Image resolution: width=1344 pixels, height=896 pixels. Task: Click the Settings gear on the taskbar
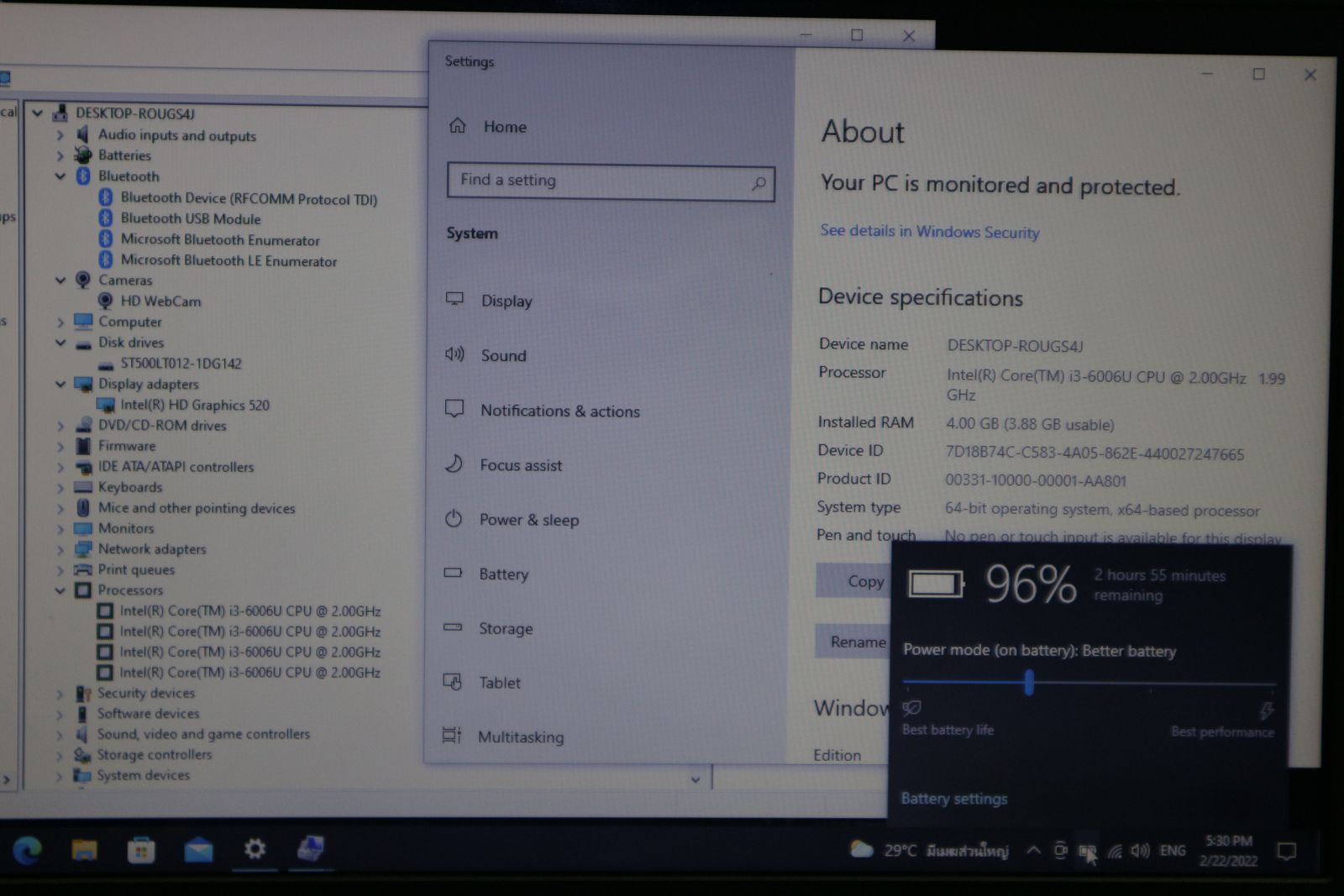(x=255, y=849)
